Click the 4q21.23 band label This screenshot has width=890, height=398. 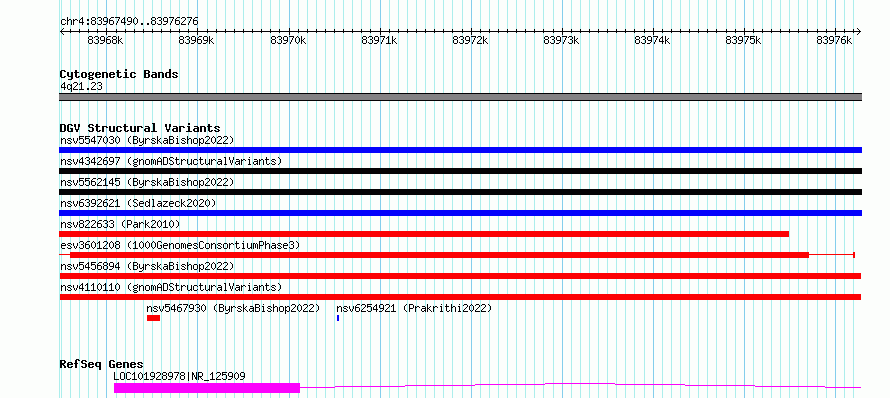pyautogui.click(x=81, y=86)
